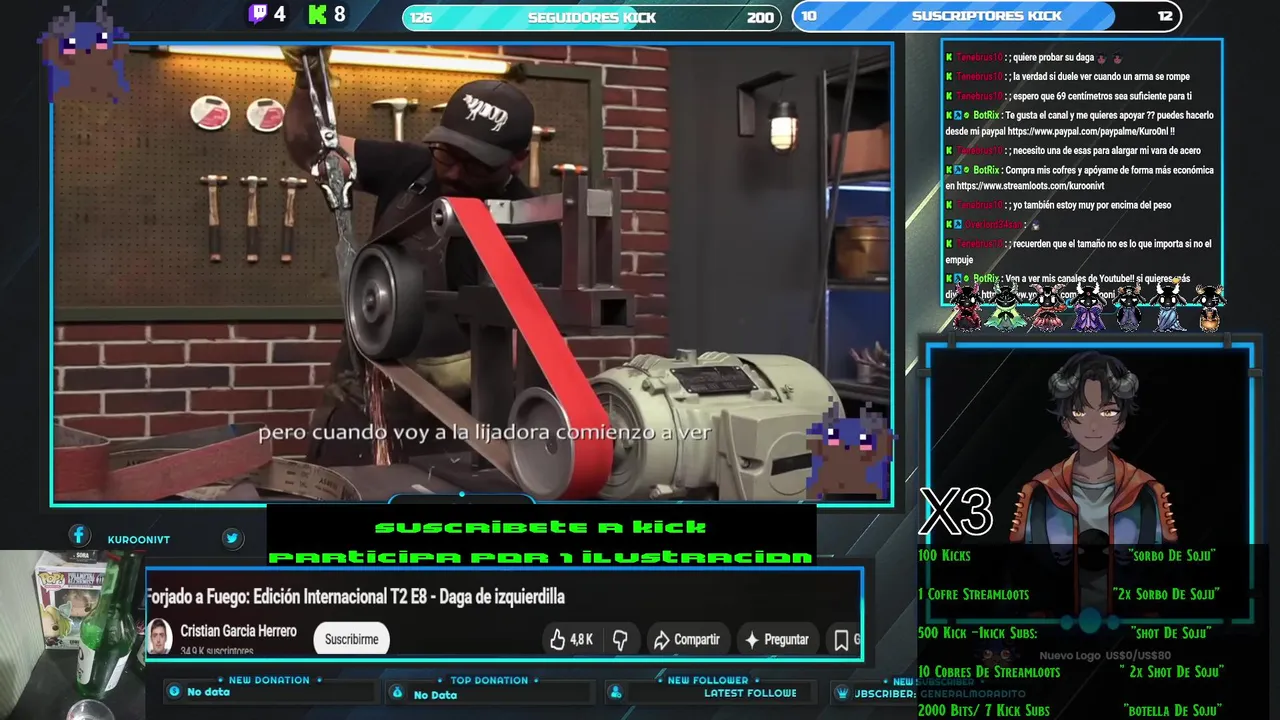1280x720 pixels.
Task: Click the purple Twitch viewer count icon
Action: [x=258, y=14]
